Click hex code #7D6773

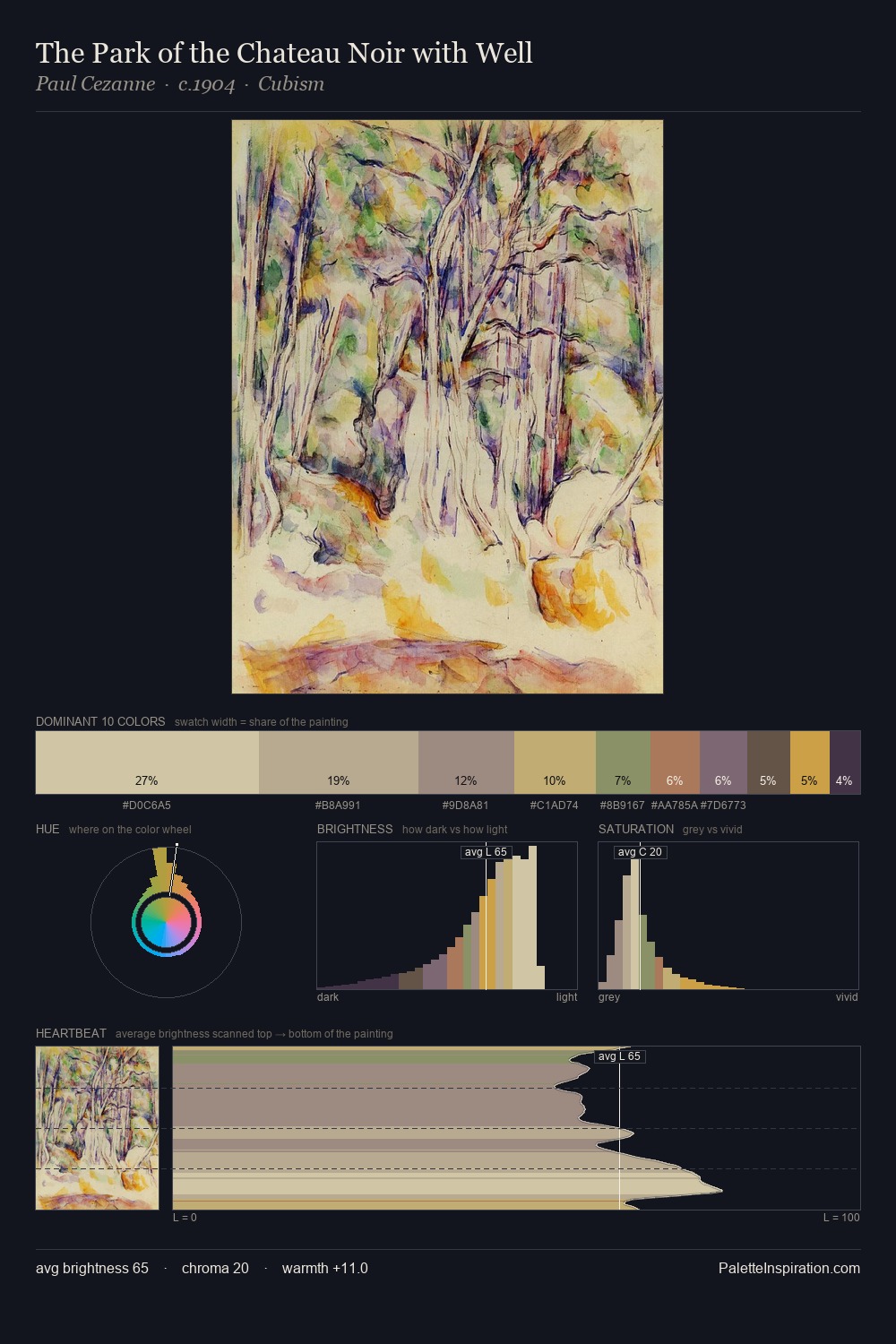tap(723, 806)
